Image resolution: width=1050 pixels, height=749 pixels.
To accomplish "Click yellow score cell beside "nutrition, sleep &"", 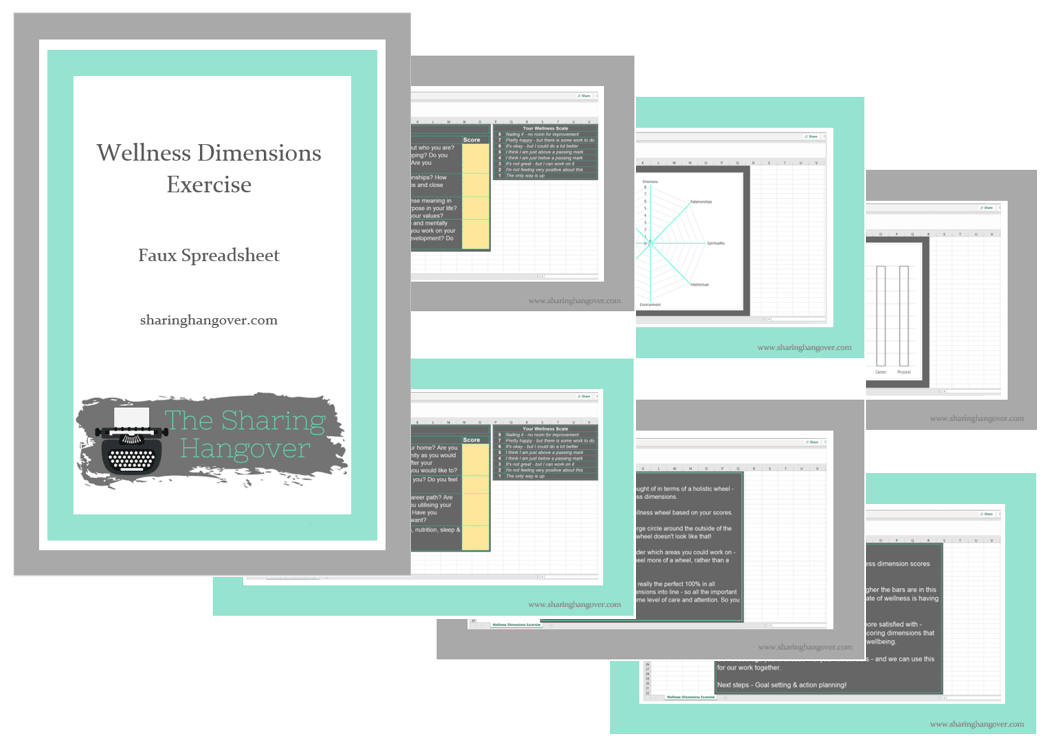I will 475,537.
